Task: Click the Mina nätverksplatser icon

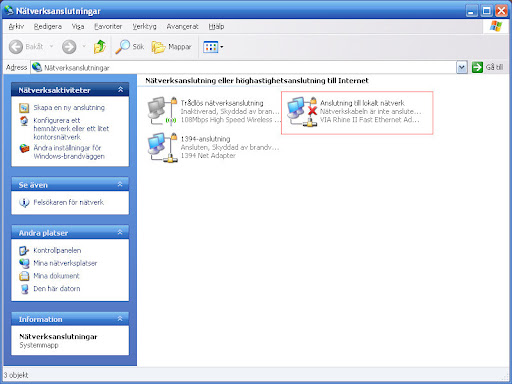Action: coord(24,263)
